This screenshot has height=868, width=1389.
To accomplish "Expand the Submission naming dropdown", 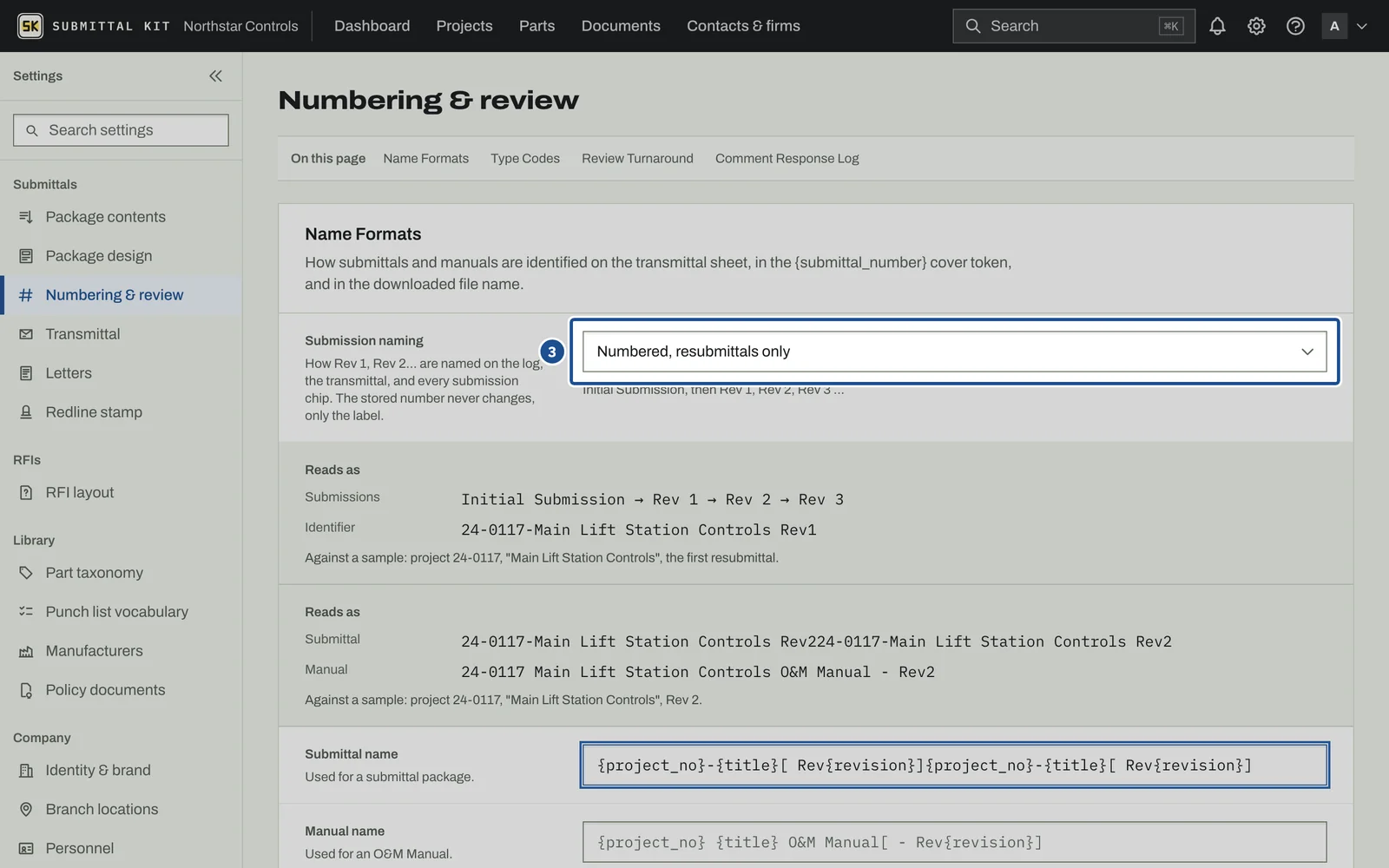I will click(x=954, y=352).
